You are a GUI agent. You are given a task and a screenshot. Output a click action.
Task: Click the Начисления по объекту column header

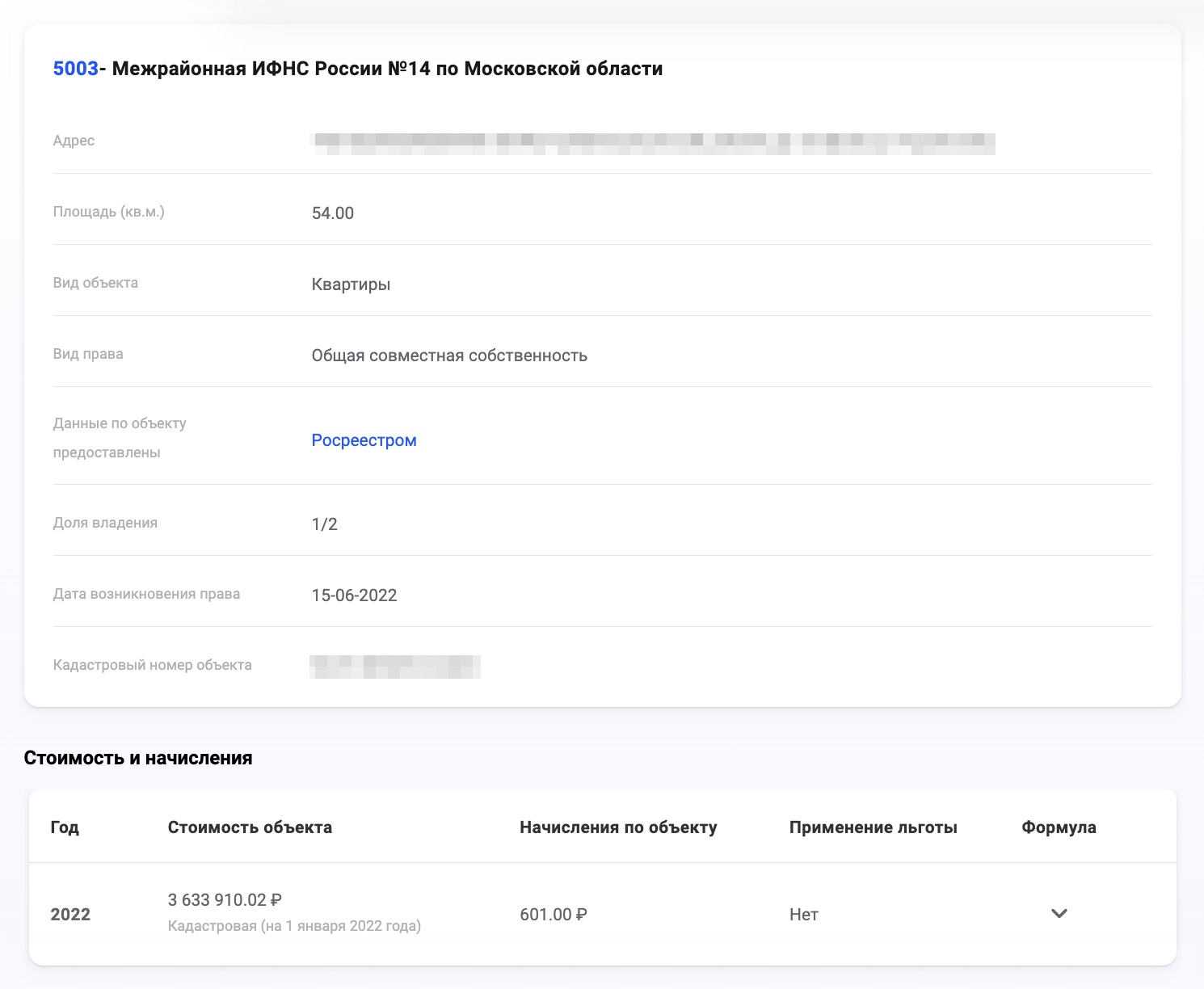[618, 827]
